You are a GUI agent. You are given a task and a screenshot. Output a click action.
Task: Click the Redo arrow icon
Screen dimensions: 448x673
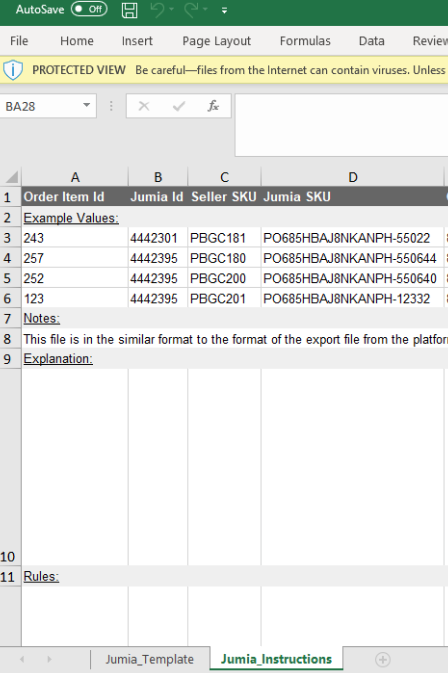191,10
